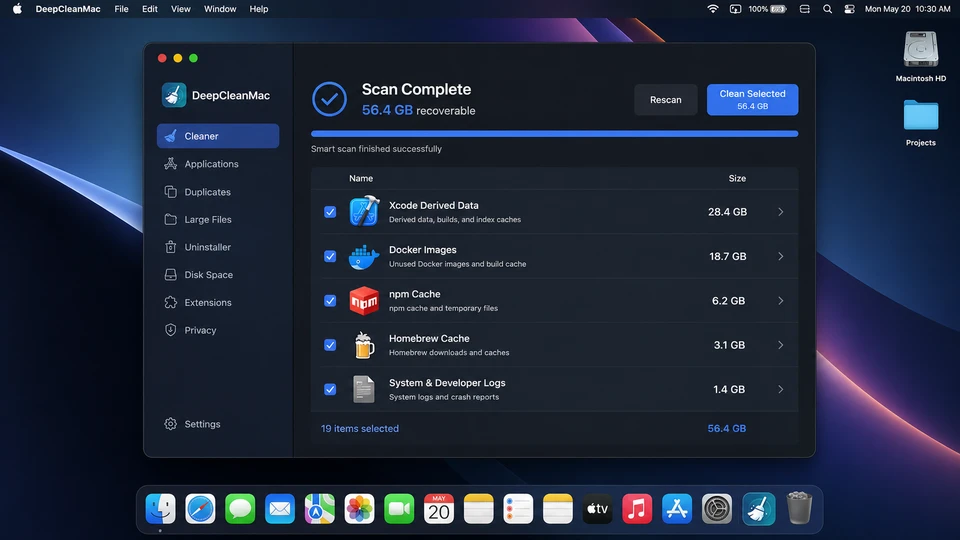Select the Cleaner broom icon in sidebar
The width and height of the screenshot is (960, 540).
(171, 136)
